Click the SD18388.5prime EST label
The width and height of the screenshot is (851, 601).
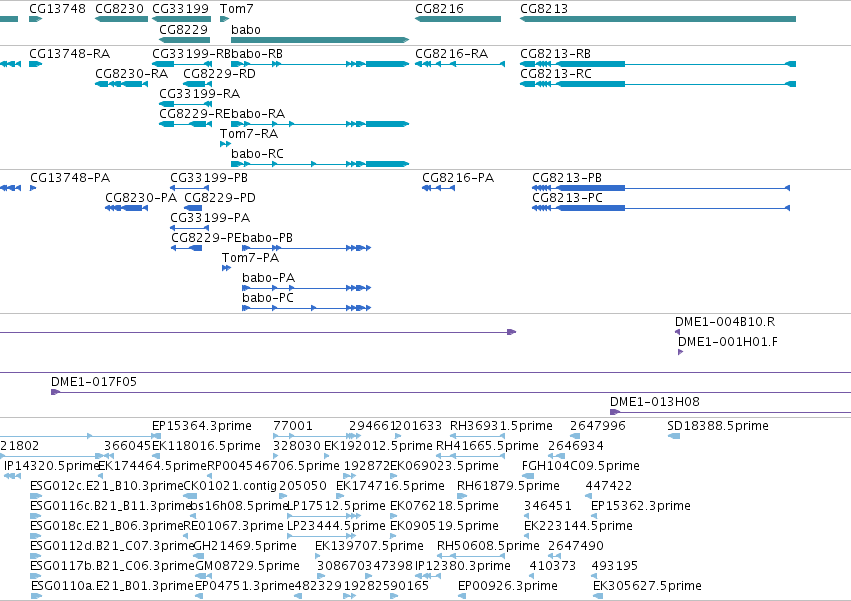click(x=717, y=426)
